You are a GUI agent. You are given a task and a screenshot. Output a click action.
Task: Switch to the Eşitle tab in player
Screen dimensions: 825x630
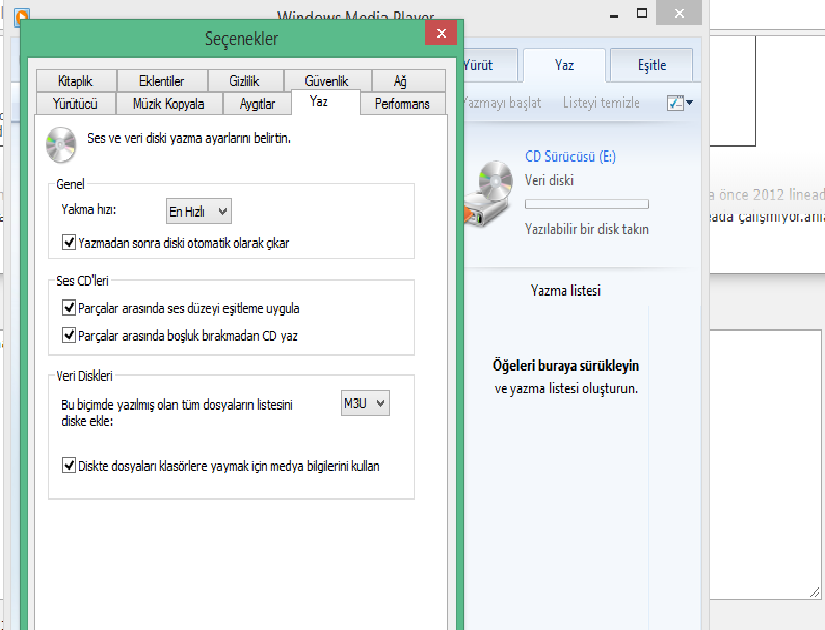pos(652,65)
